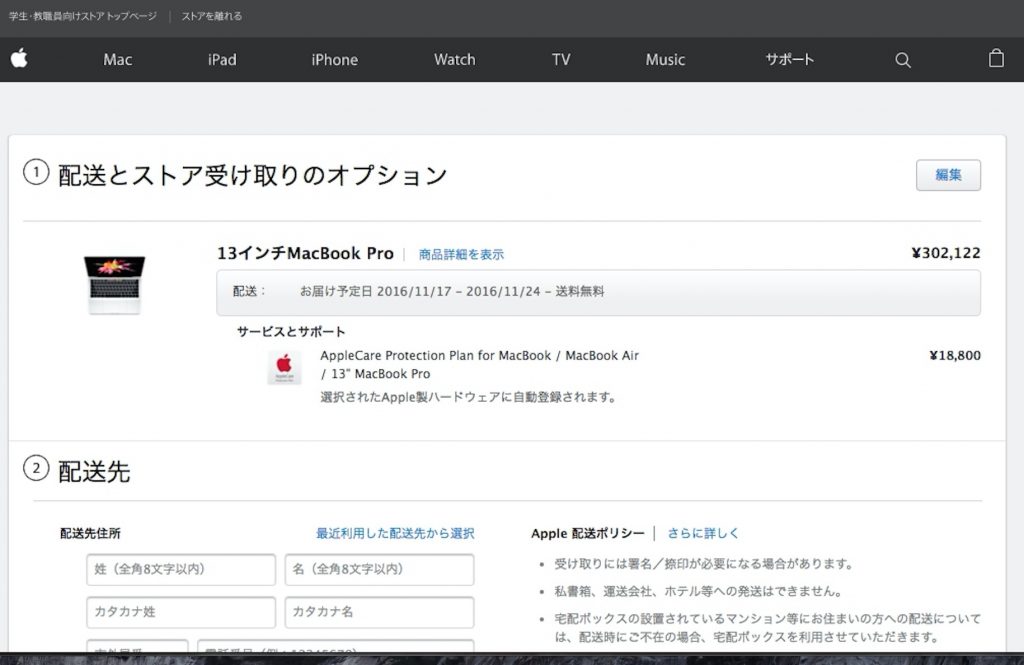Image resolution: width=1024 pixels, height=665 pixels.
Task: Focus the カタカナ姓 field
Action: (181, 612)
